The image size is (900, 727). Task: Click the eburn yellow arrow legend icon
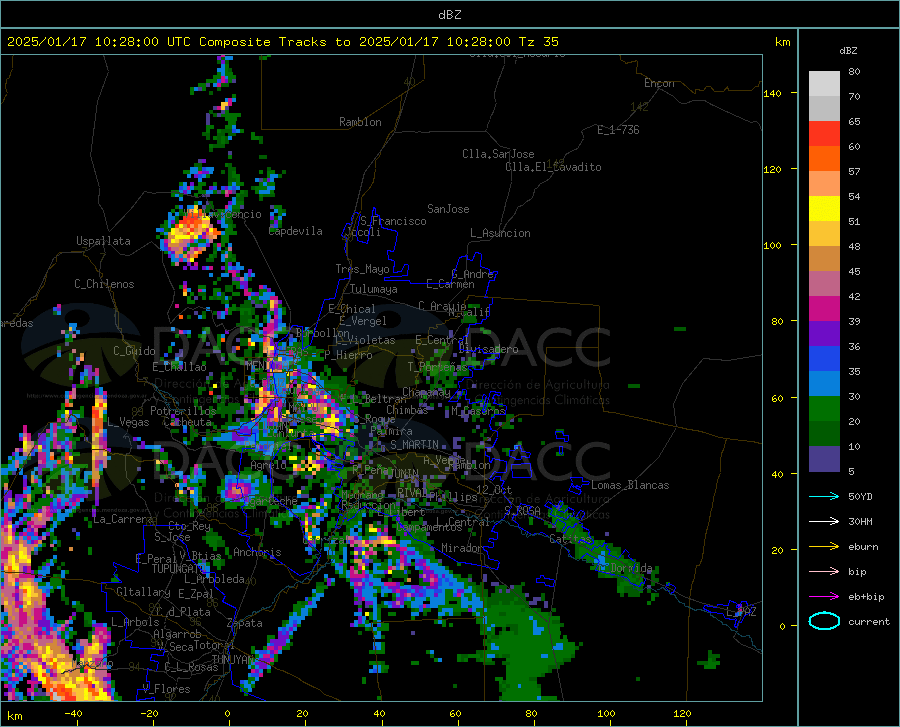click(824, 547)
